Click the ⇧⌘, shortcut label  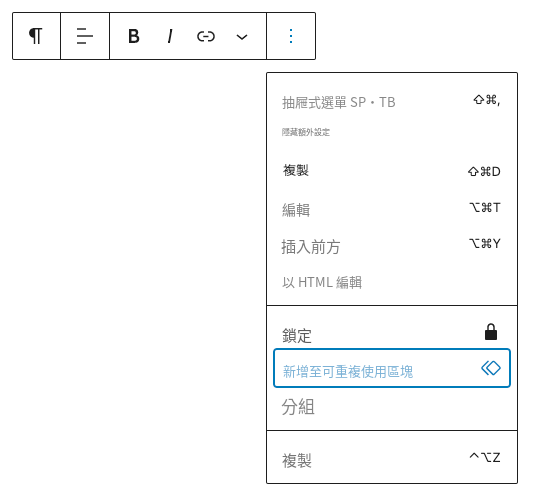(x=487, y=100)
